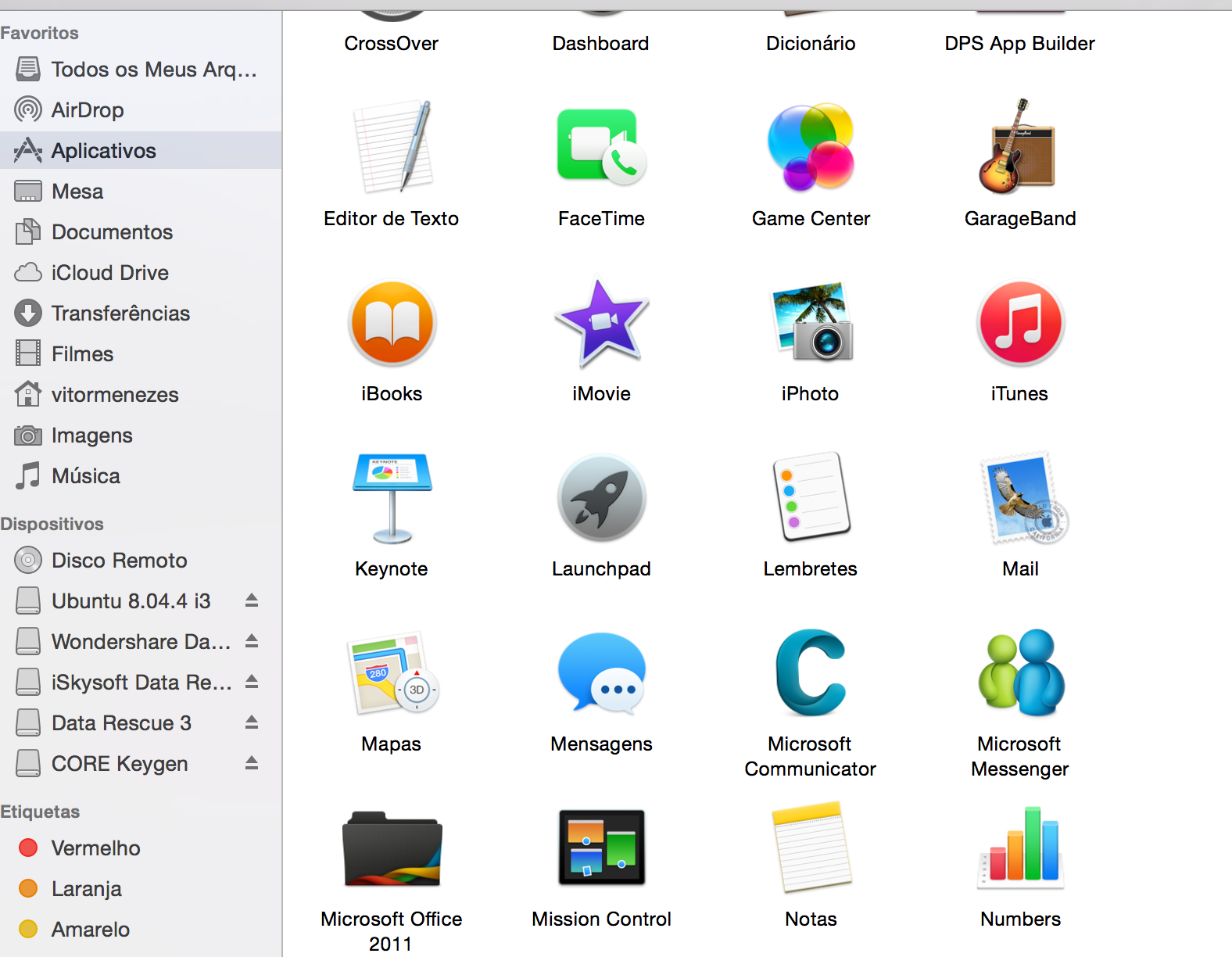Select the GarageBand guitar icon

coord(1019,147)
